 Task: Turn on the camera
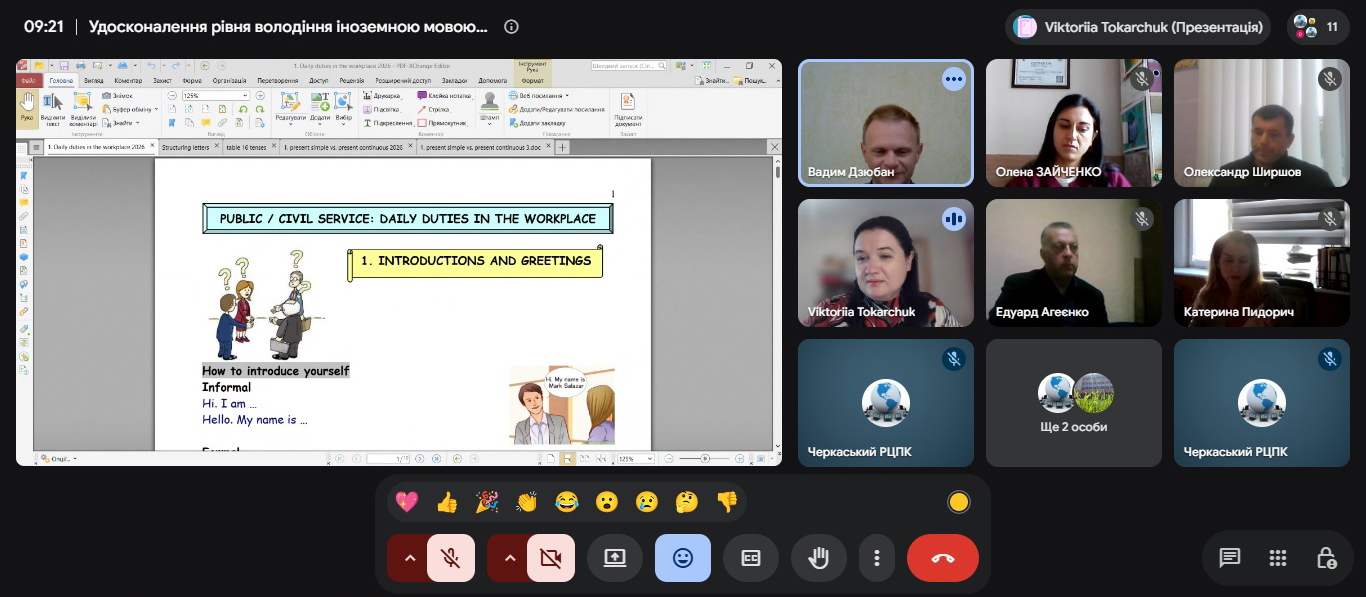coord(551,558)
